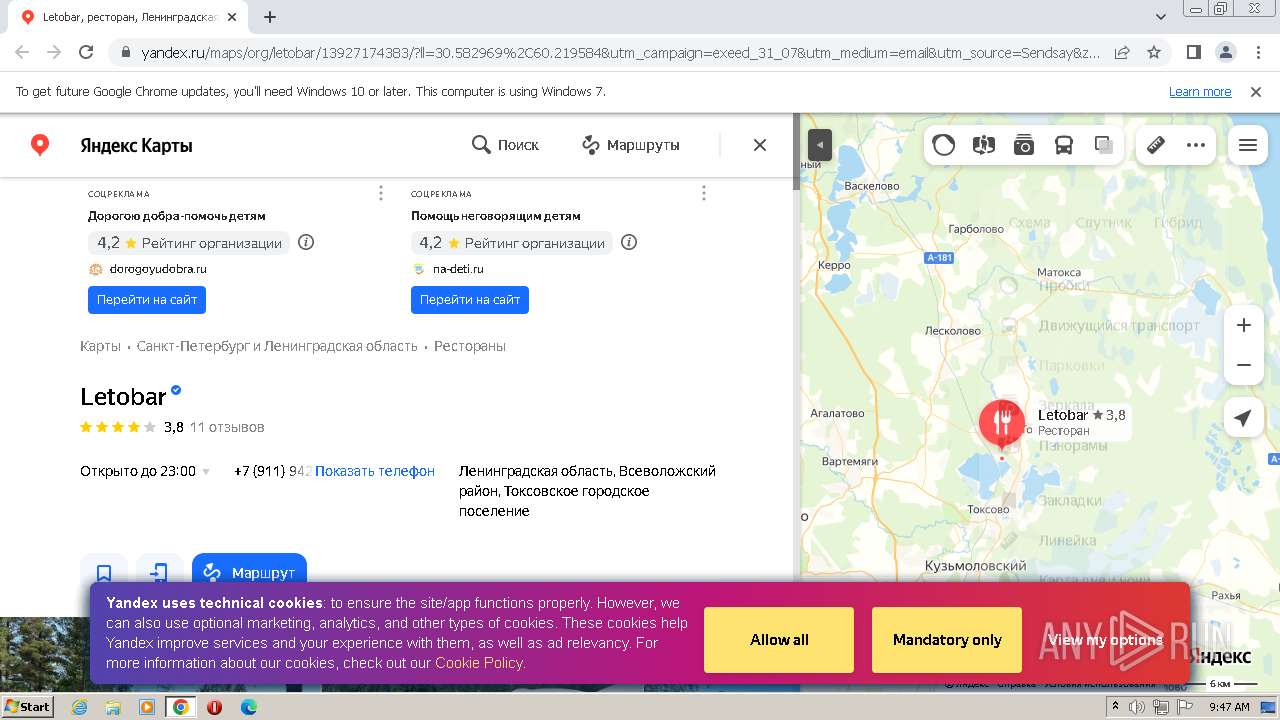The image size is (1280, 720).
Task: Open View my options for cookies
Action: 1105,640
